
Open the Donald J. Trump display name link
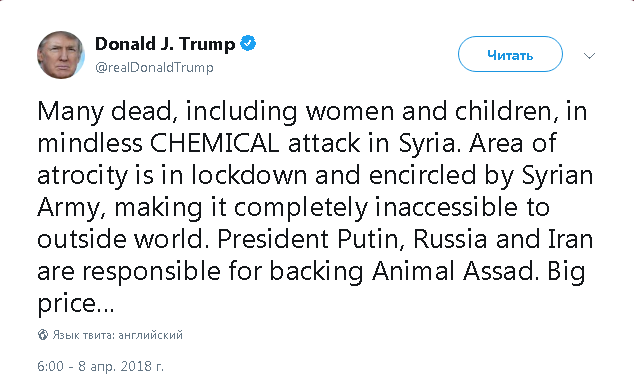165,44
